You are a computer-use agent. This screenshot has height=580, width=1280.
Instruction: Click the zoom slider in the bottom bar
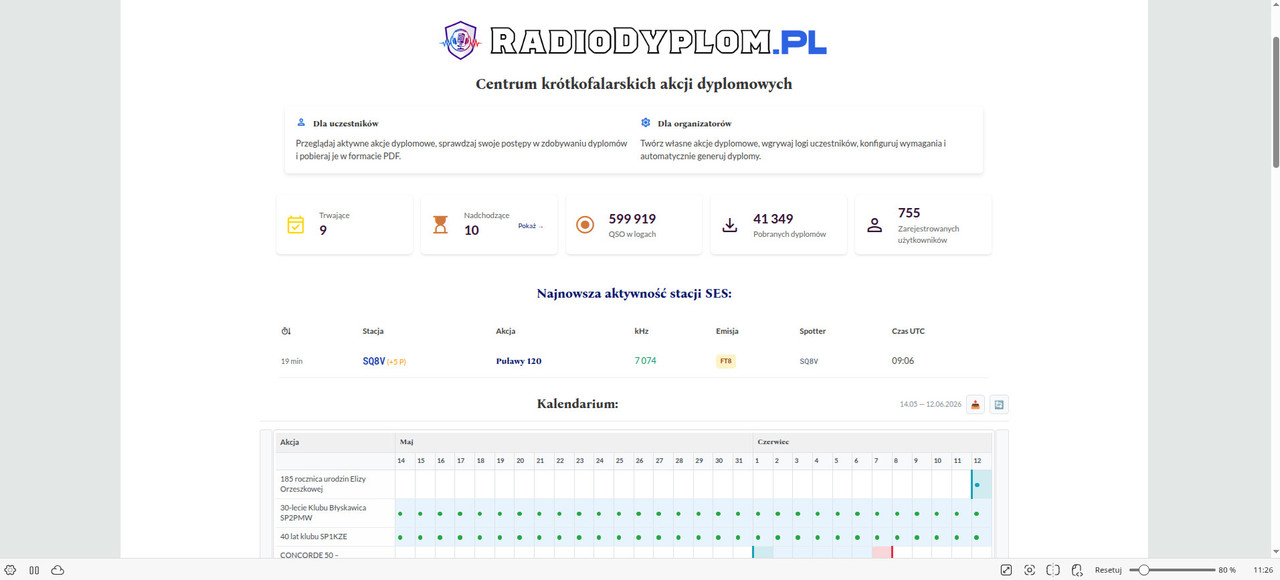1171,570
